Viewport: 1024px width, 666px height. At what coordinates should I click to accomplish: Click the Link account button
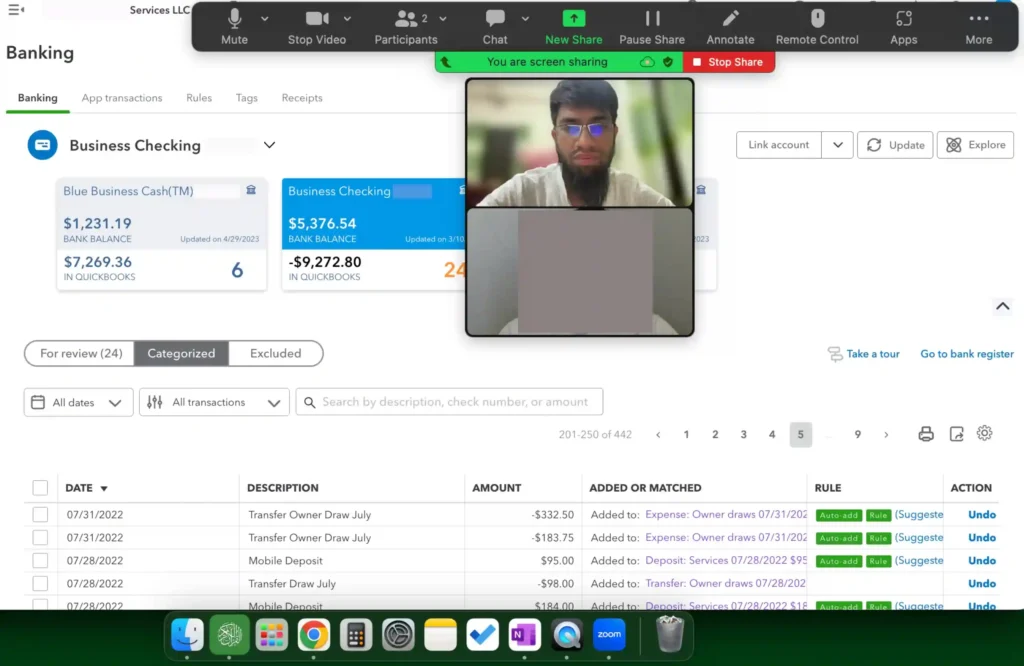pos(778,145)
